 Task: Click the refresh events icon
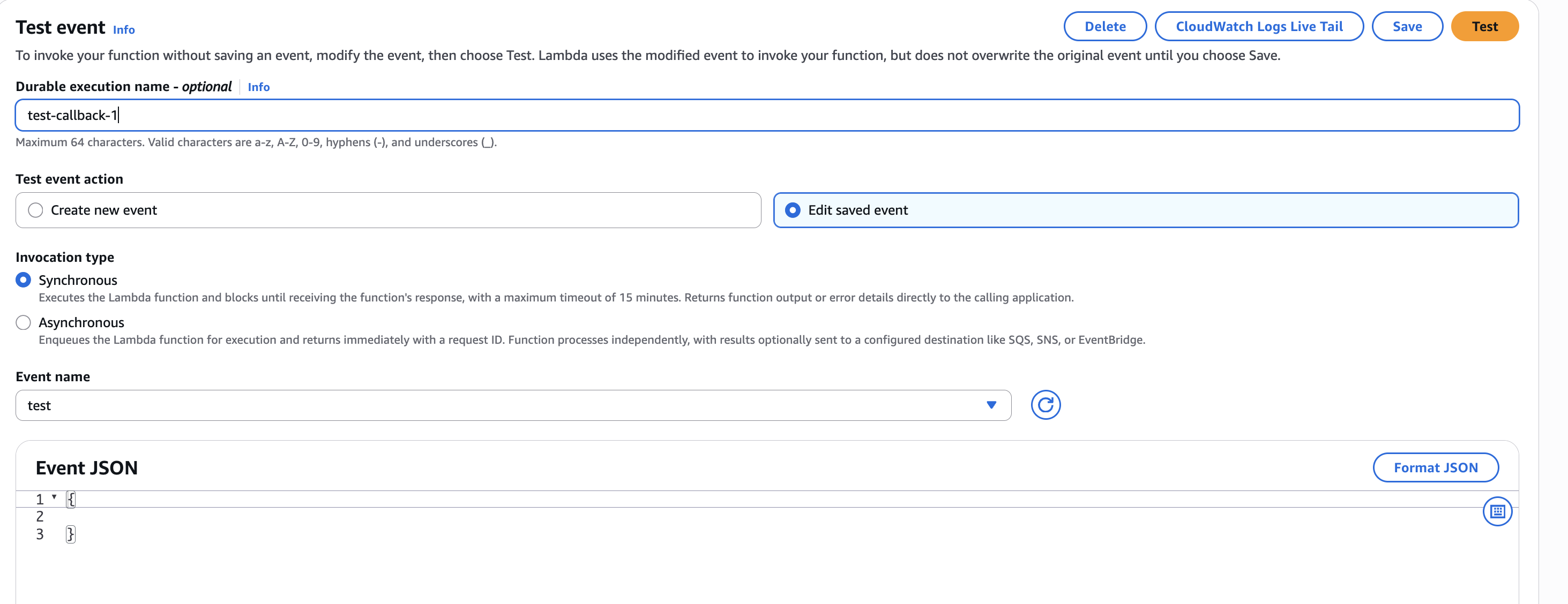[x=1045, y=405]
